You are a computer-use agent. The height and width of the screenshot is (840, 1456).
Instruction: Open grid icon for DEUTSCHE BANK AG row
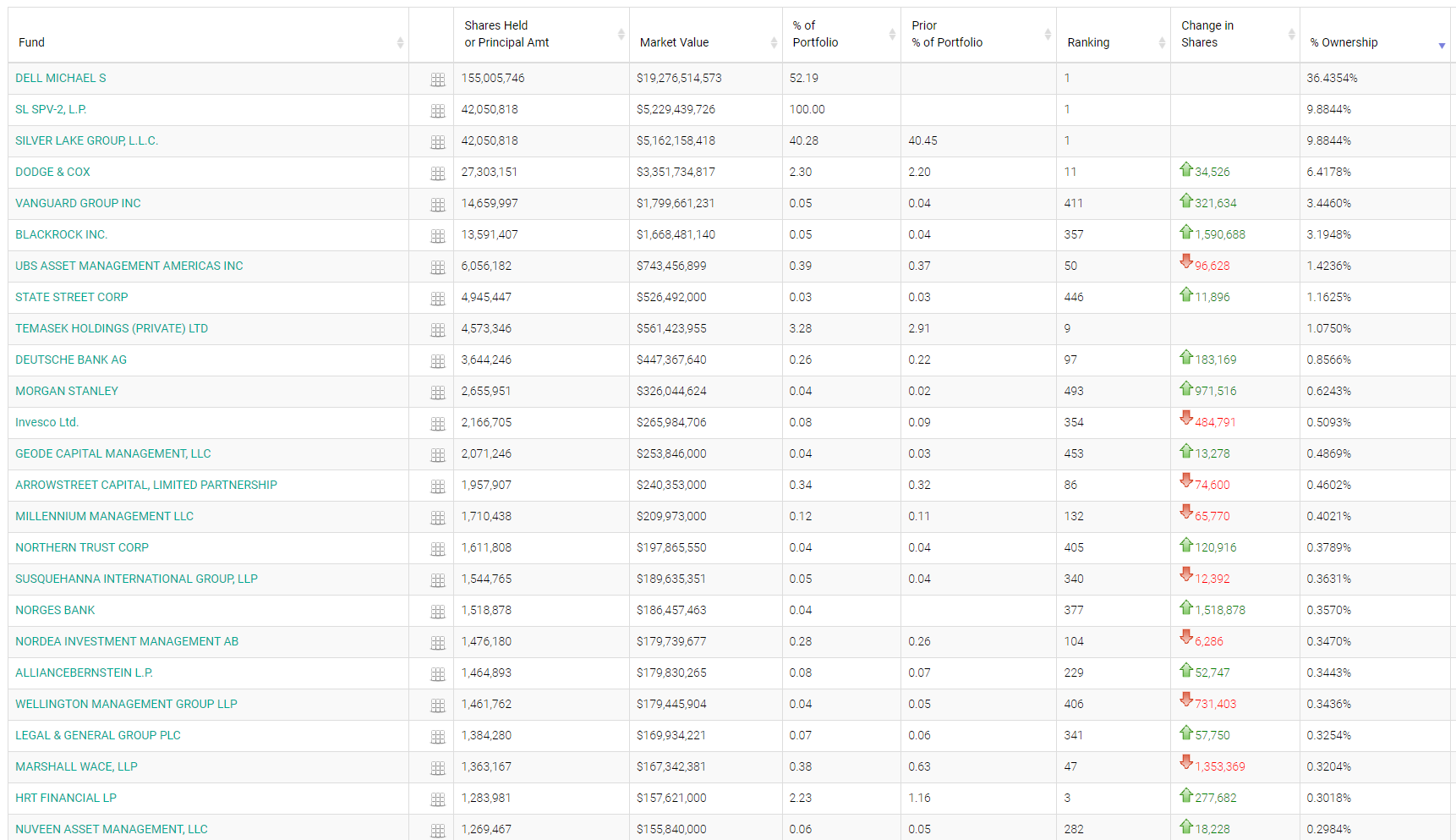click(x=437, y=361)
